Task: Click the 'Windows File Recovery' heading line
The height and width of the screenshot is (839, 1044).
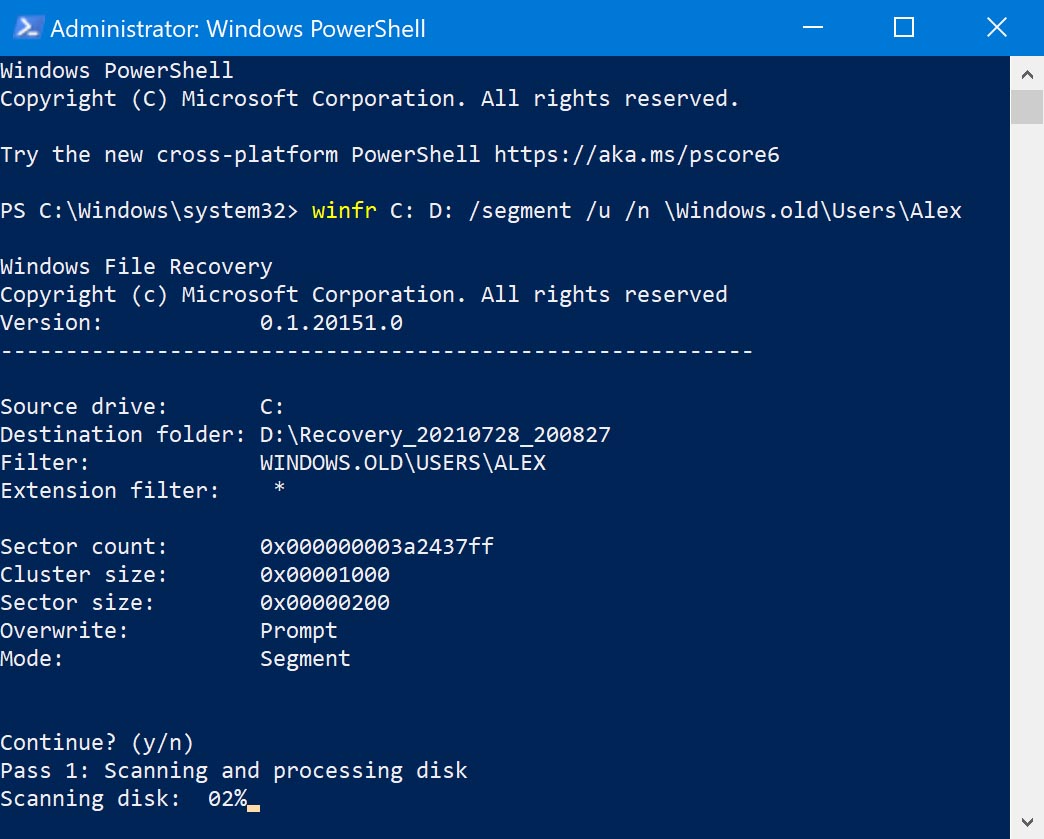Action: [136, 266]
